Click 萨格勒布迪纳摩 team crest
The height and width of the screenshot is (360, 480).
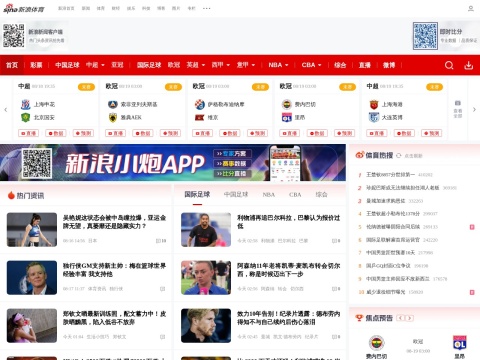tap(200, 104)
